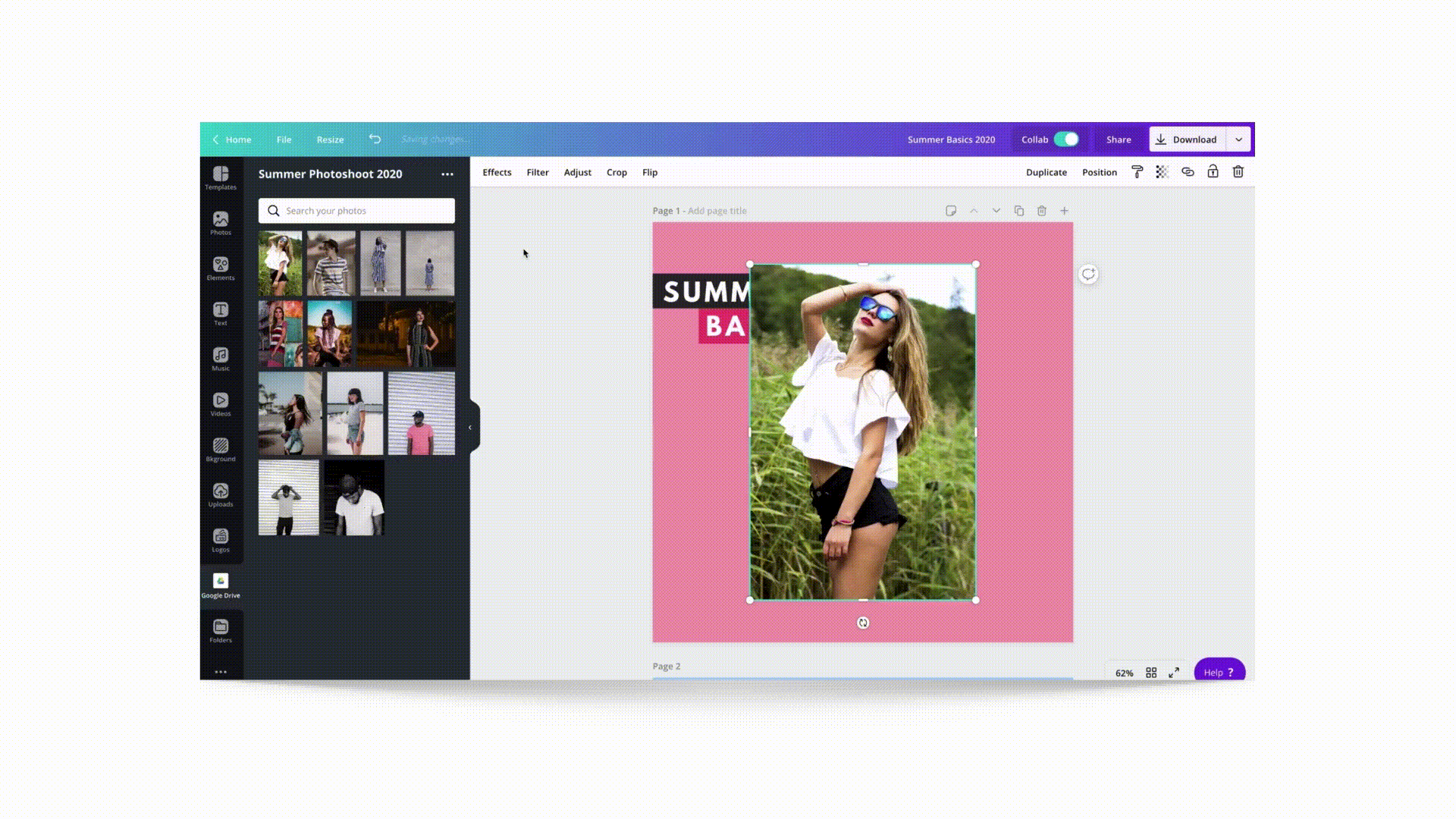
Task: Rotate the image using the rotate handle
Action: click(863, 623)
